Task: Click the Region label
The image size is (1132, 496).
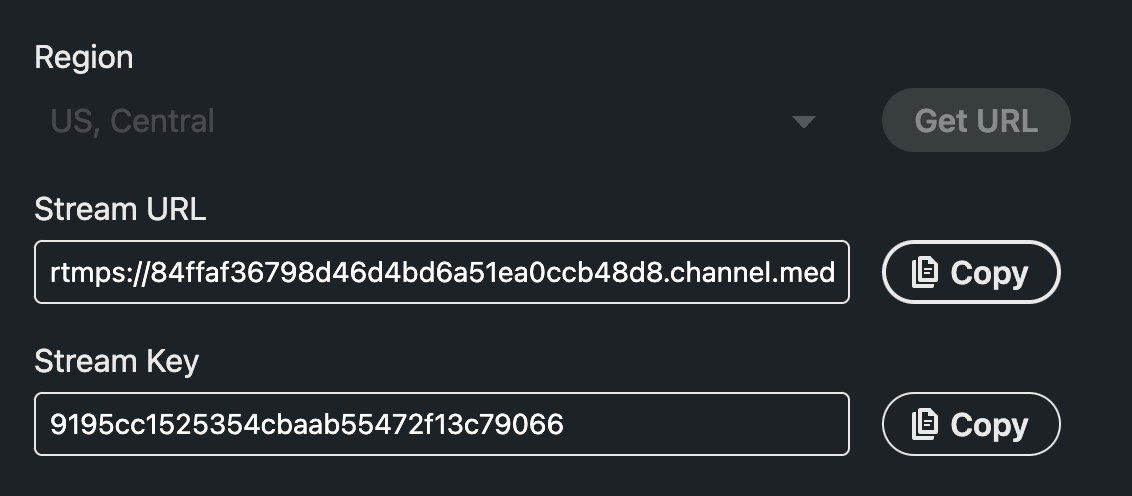Action: click(x=84, y=58)
